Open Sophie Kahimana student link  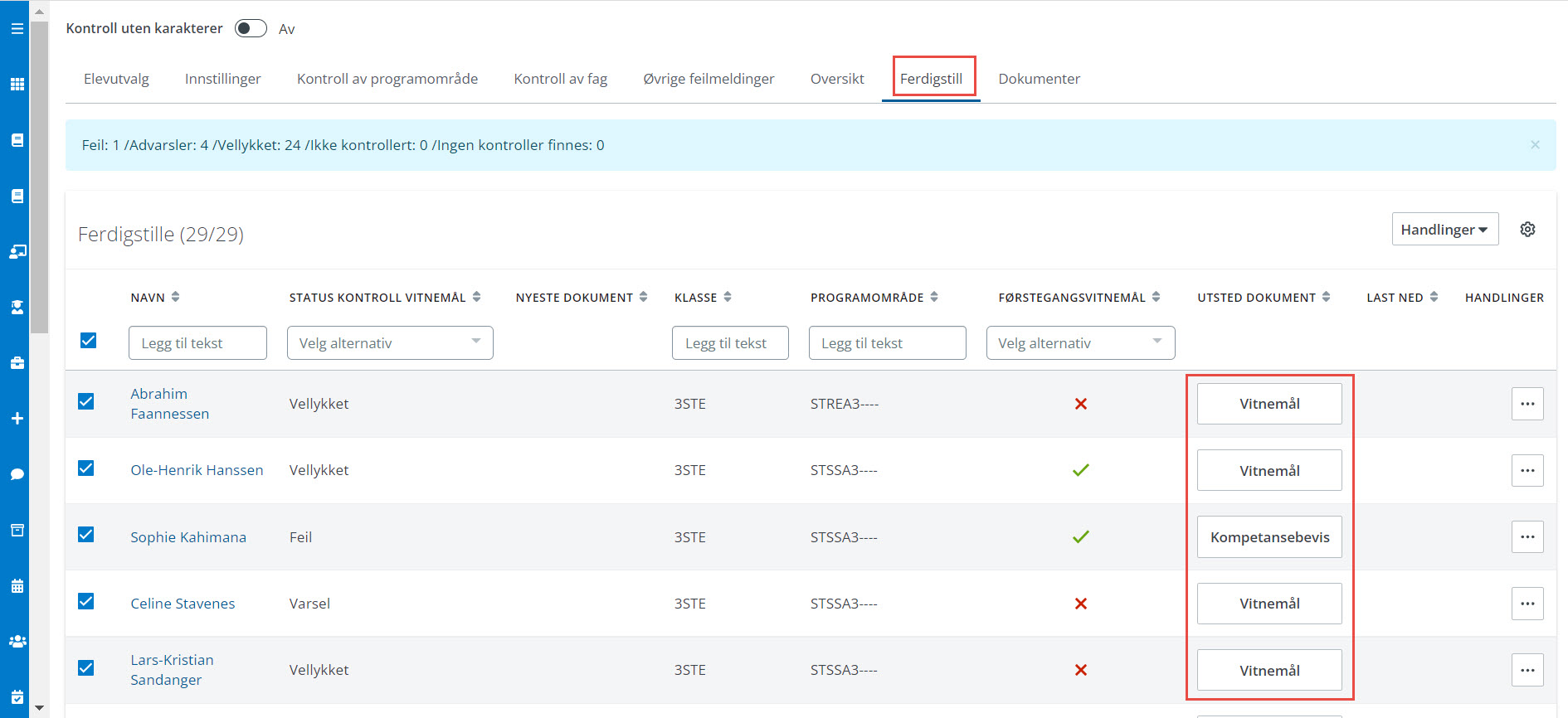188,537
